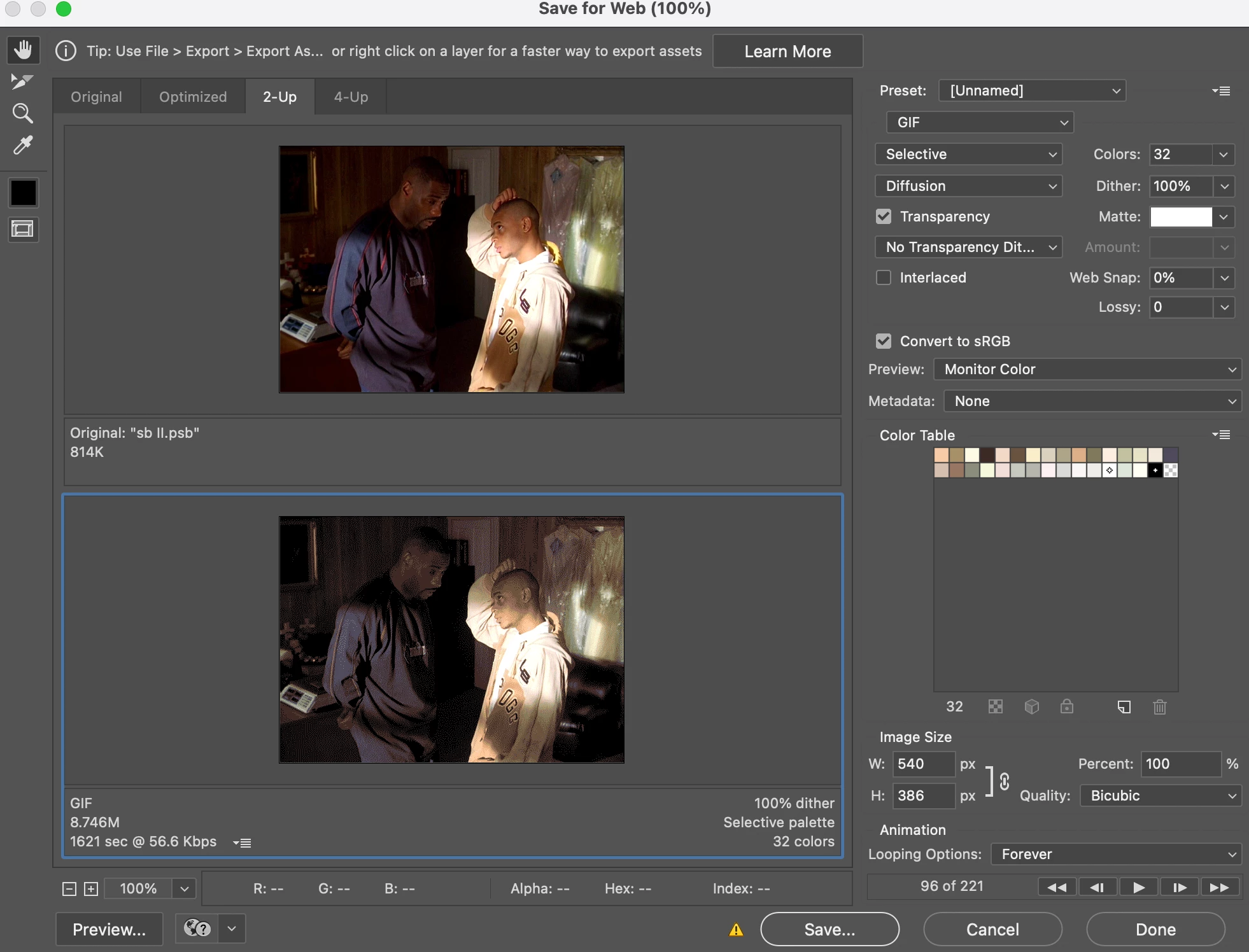This screenshot has height=952, width=1249.
Task: Switch to the 4-Up tab
Action: point(351,97)
